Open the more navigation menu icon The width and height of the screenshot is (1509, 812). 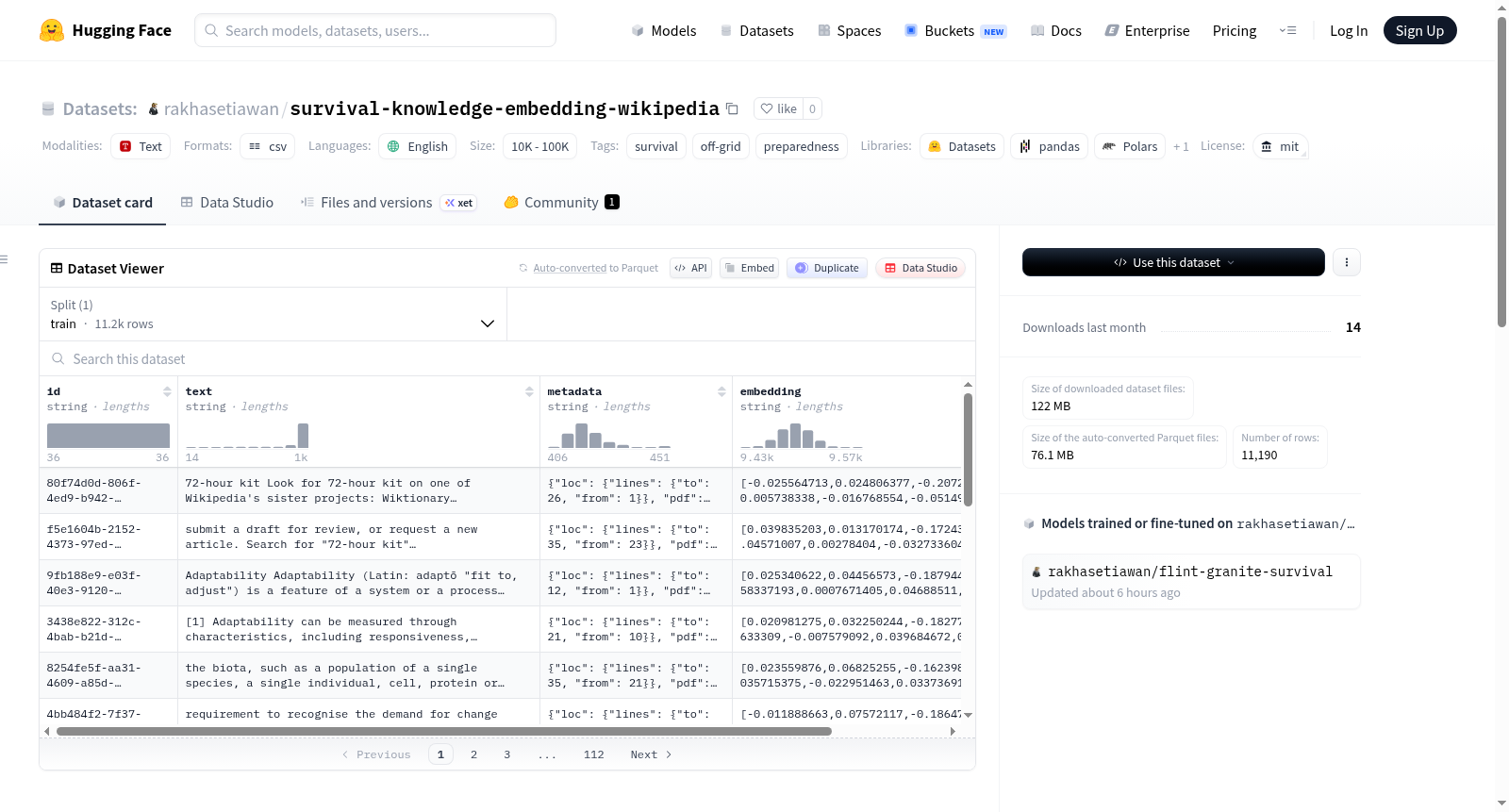[x=1287, y=30]
